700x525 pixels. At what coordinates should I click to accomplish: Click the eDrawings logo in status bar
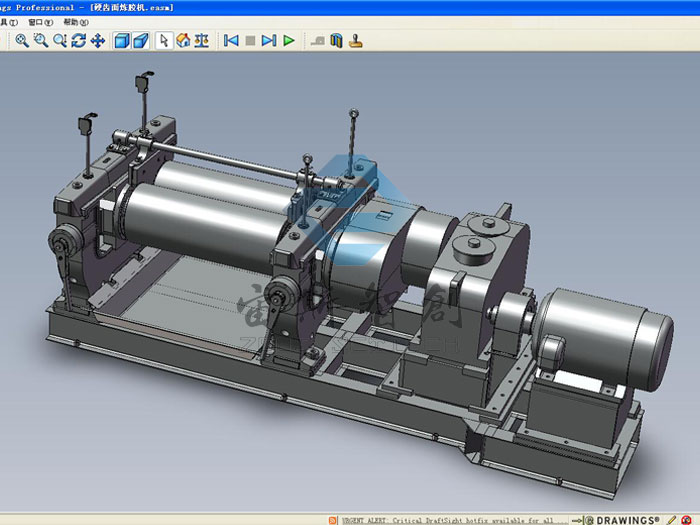pos(624,521)
